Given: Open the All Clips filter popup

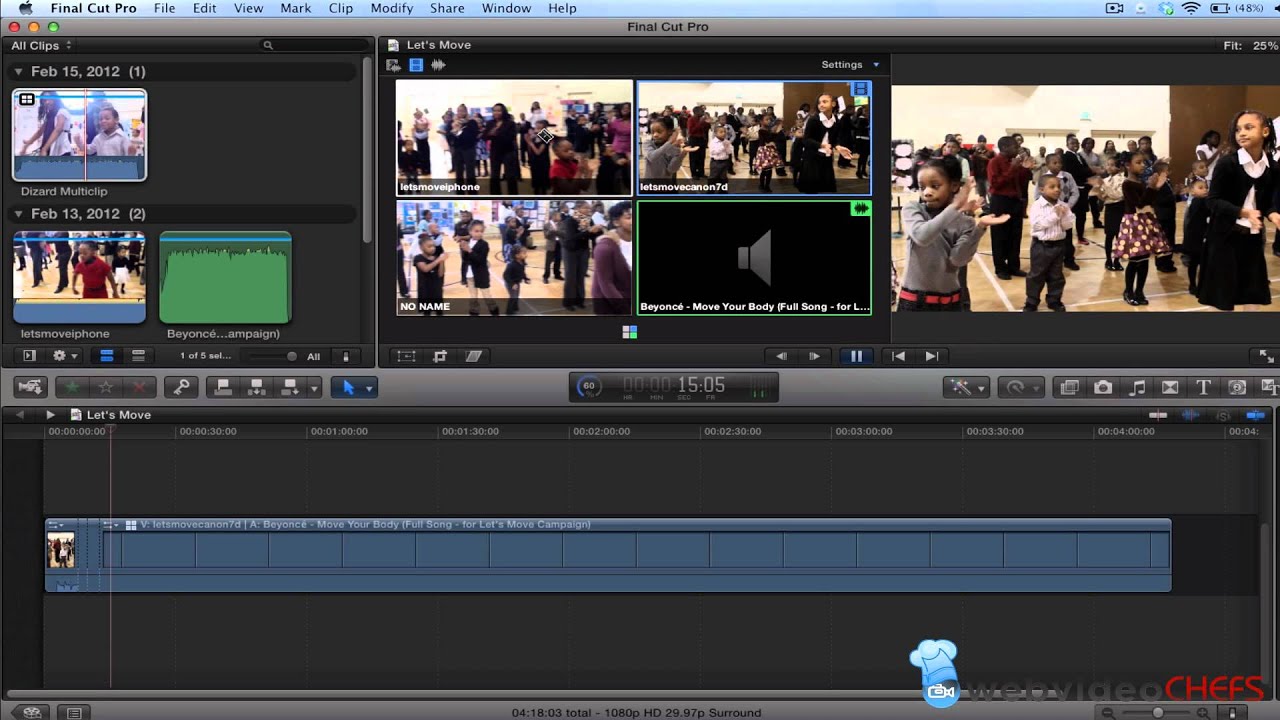Looking at the screenshot, I should point(41,46).
